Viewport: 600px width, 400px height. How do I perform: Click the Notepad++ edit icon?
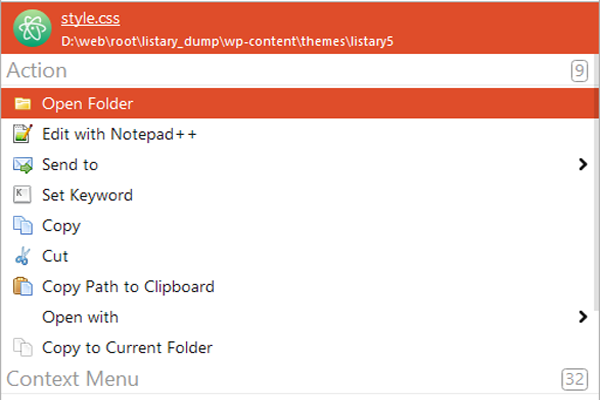(23, 134)
